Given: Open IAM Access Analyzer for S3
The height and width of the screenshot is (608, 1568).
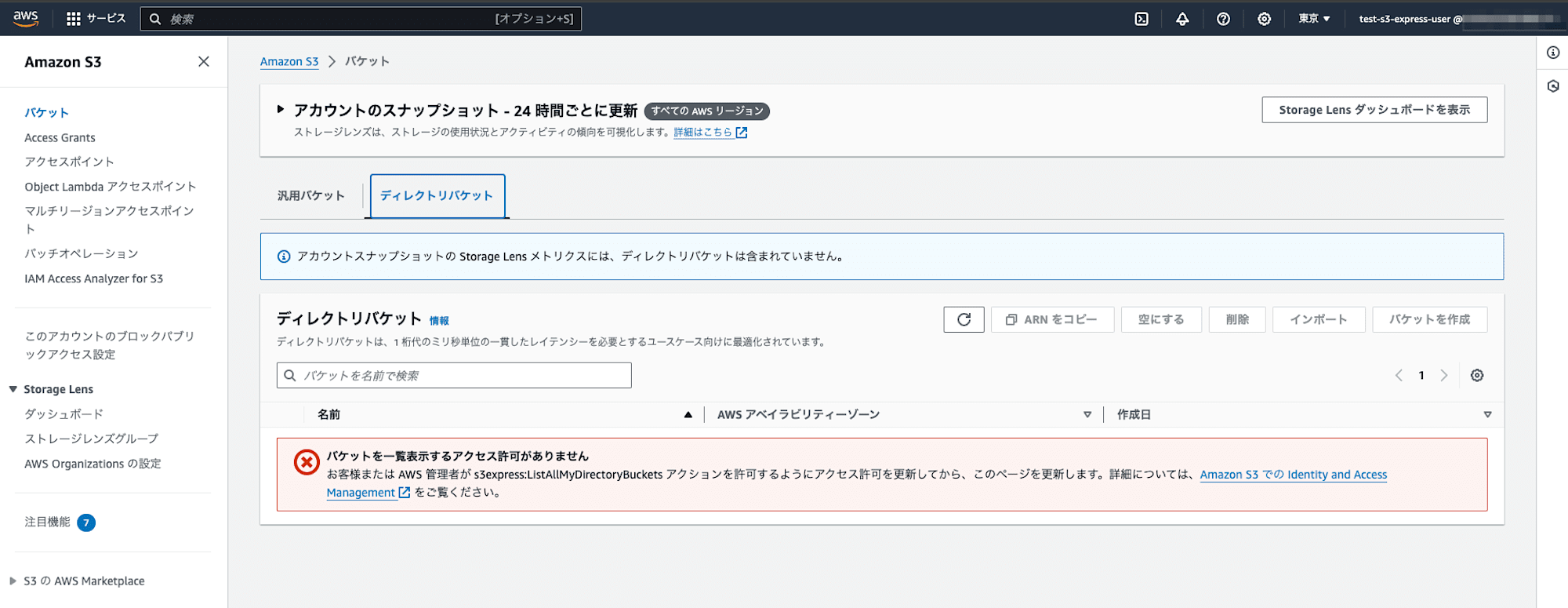Looking at the screenshot, I should (x=94, y=279).
